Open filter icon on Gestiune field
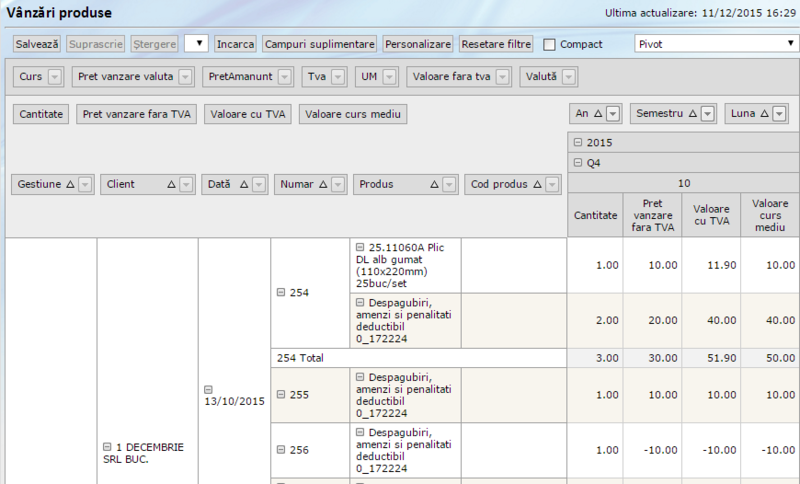The width and height of the screenshot is (800, 484). pos(85,184)
